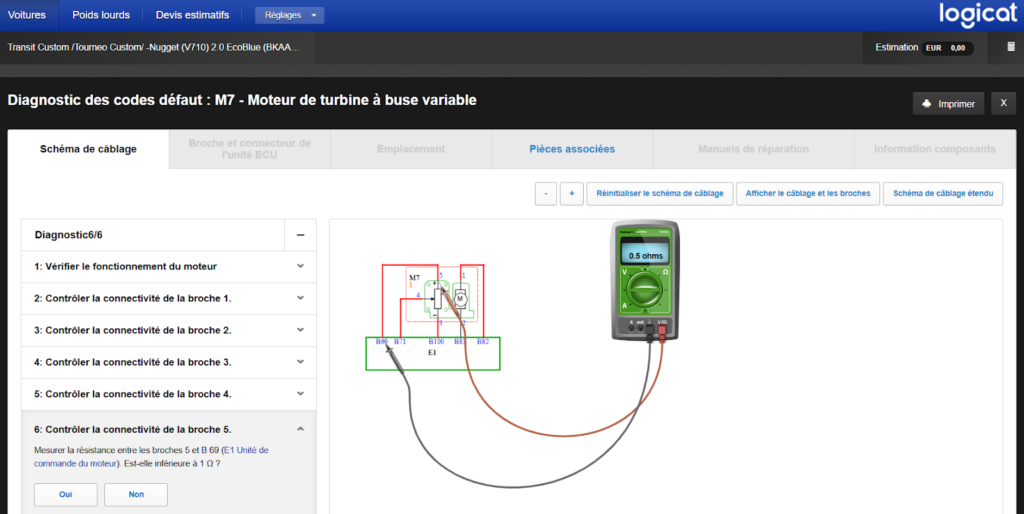Open the E1 Unité de commande link
This screenshot has height=514, width=1024.
click(x=152, y=457)
